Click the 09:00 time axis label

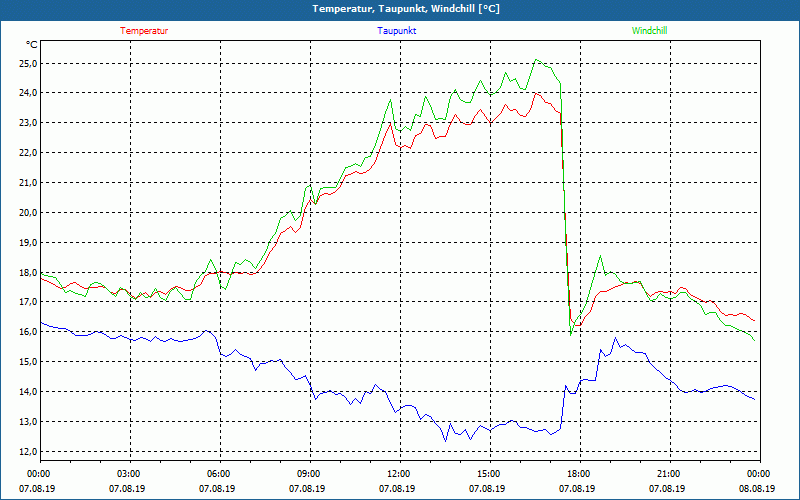[308, 474]
